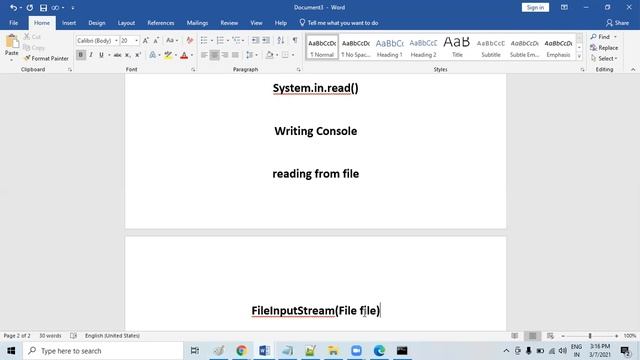
Task: Open the Change Case dropdown
Action: coord(172,40)
